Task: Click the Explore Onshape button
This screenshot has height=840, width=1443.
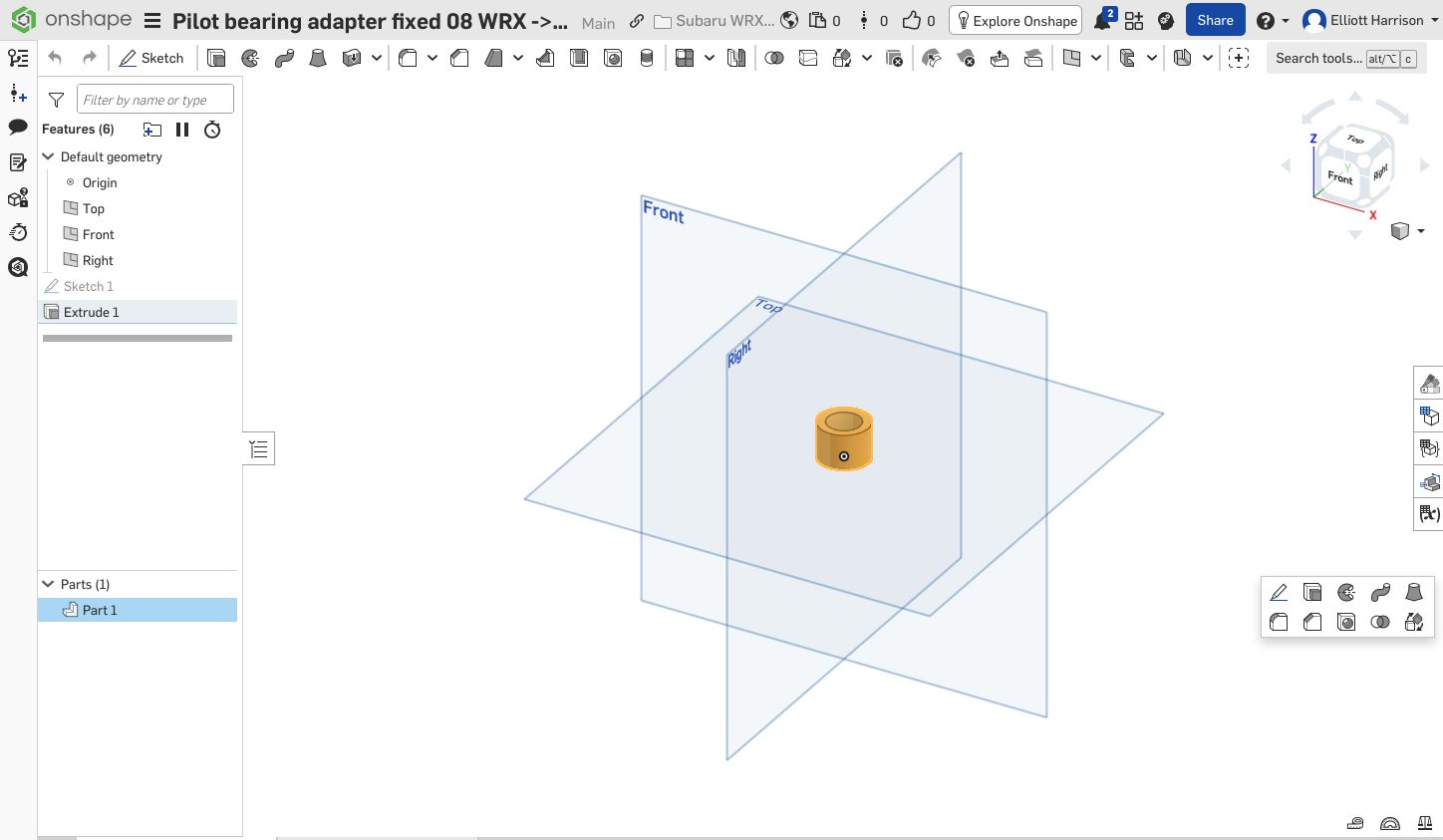Action: point(1016,20)
